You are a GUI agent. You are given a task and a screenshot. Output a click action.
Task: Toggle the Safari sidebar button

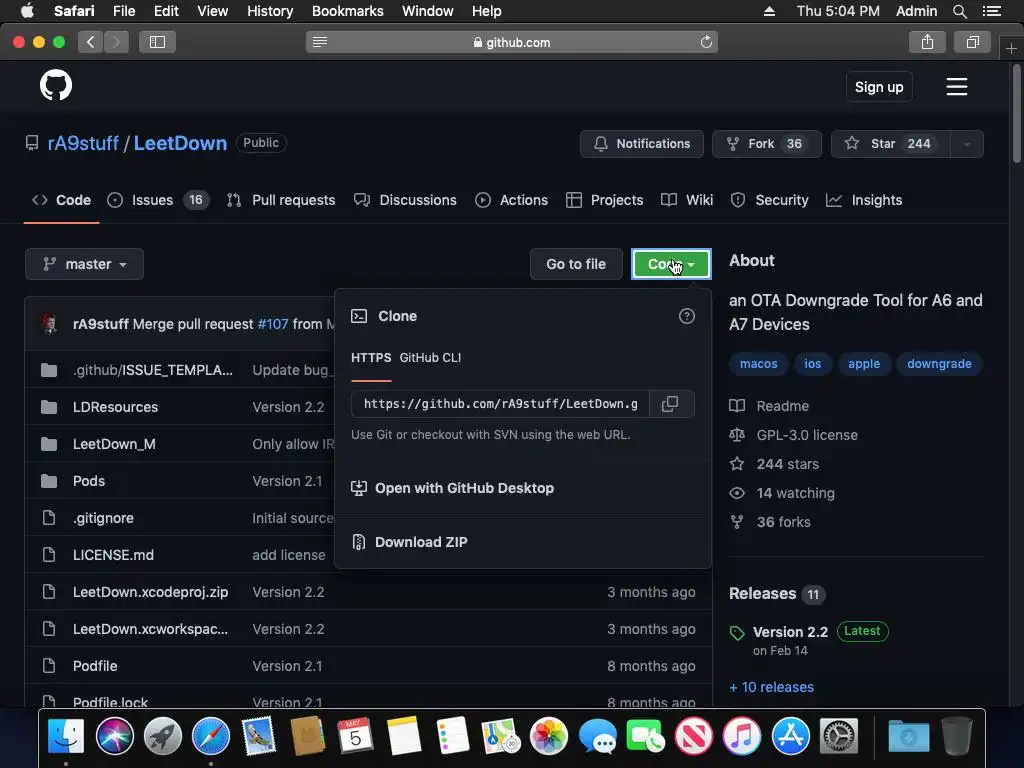point(157,42)
